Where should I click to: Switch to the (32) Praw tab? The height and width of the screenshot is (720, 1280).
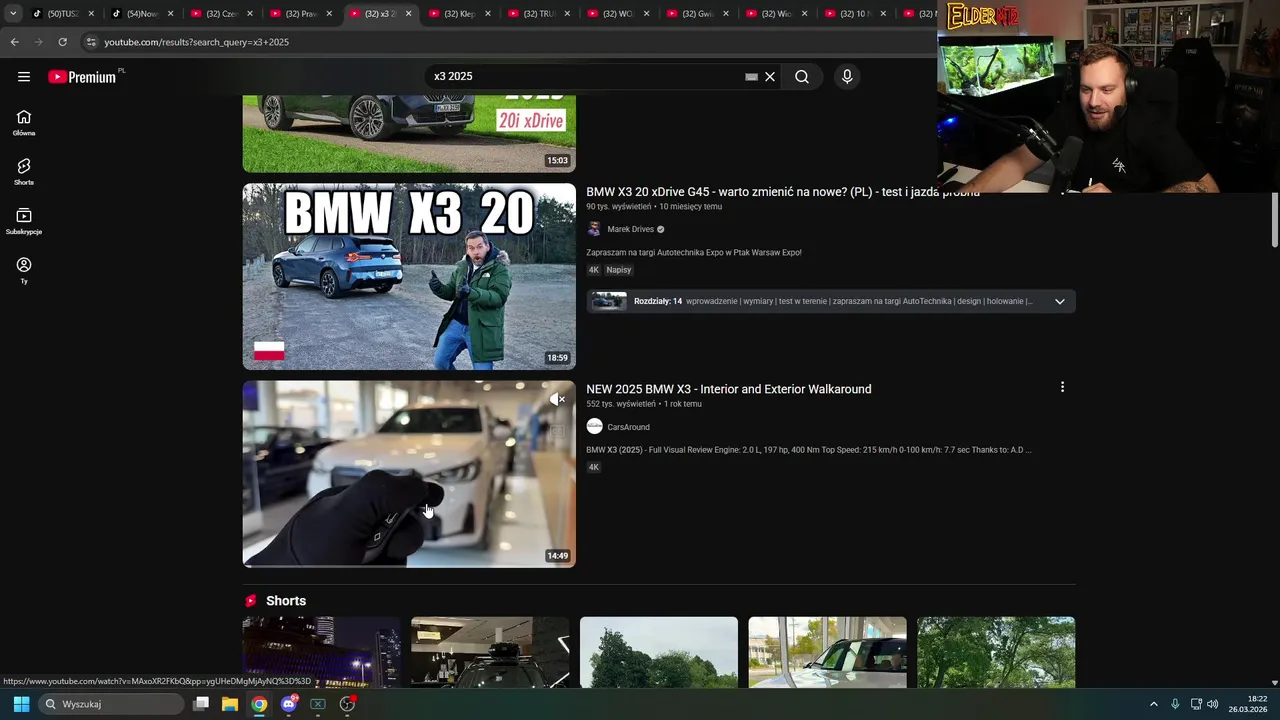[x=300, y=14]
